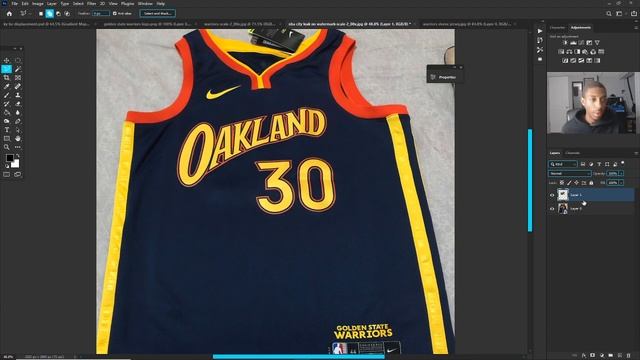Select the Pen tool
Screen dimensions: 640x360
tap(18, 121)
